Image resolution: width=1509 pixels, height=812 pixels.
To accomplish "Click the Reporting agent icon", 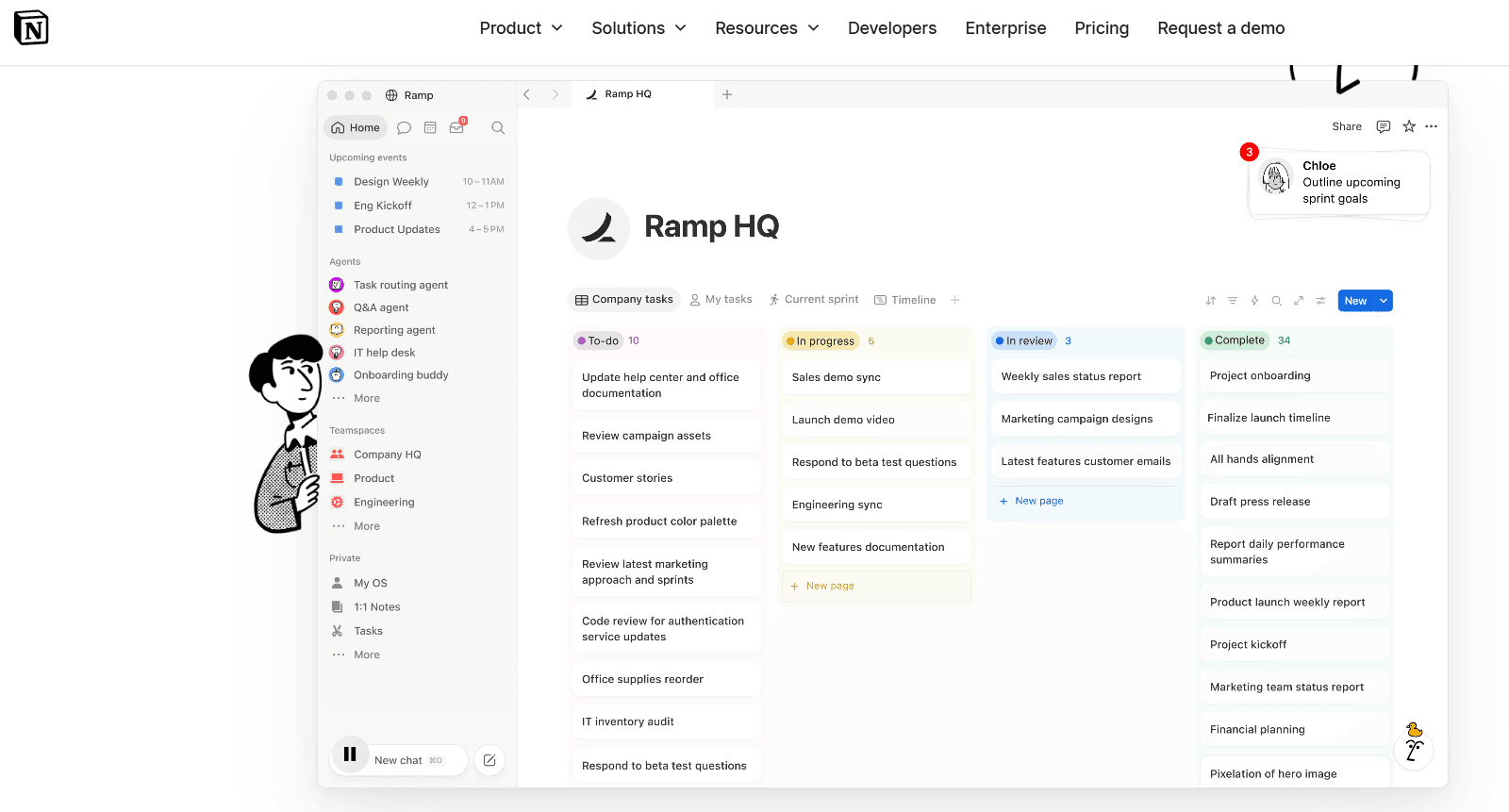I will 337,330.
